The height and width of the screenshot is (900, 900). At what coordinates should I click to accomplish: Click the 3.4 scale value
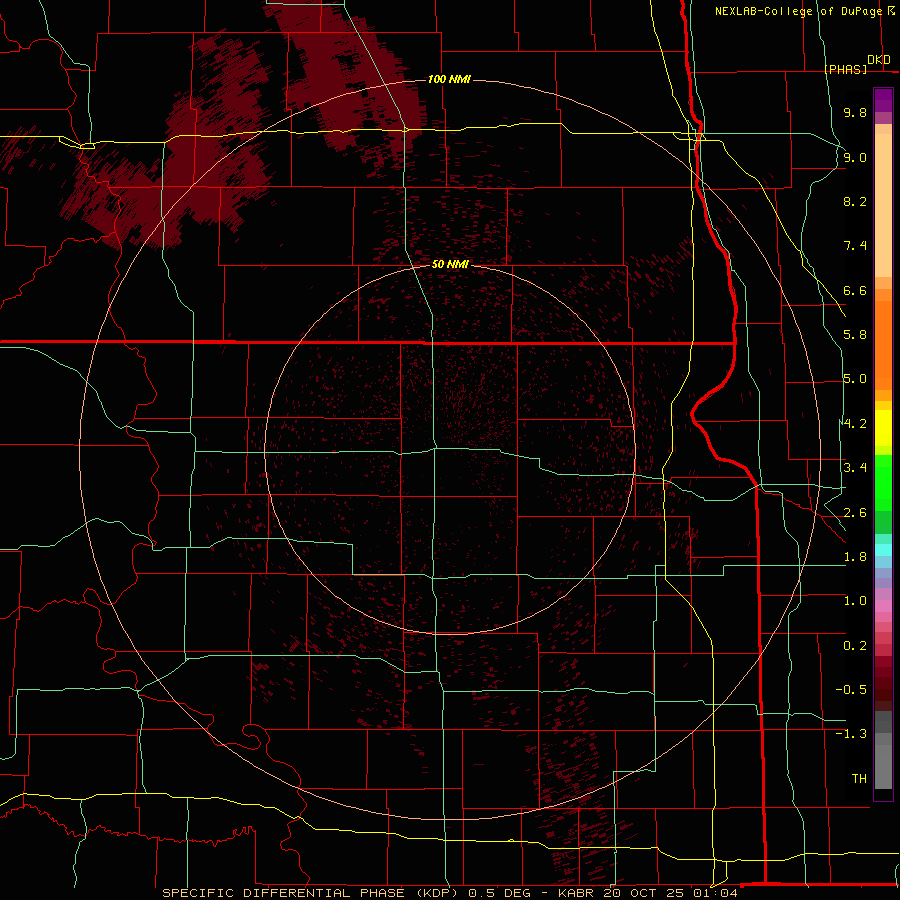pos(855,468)
